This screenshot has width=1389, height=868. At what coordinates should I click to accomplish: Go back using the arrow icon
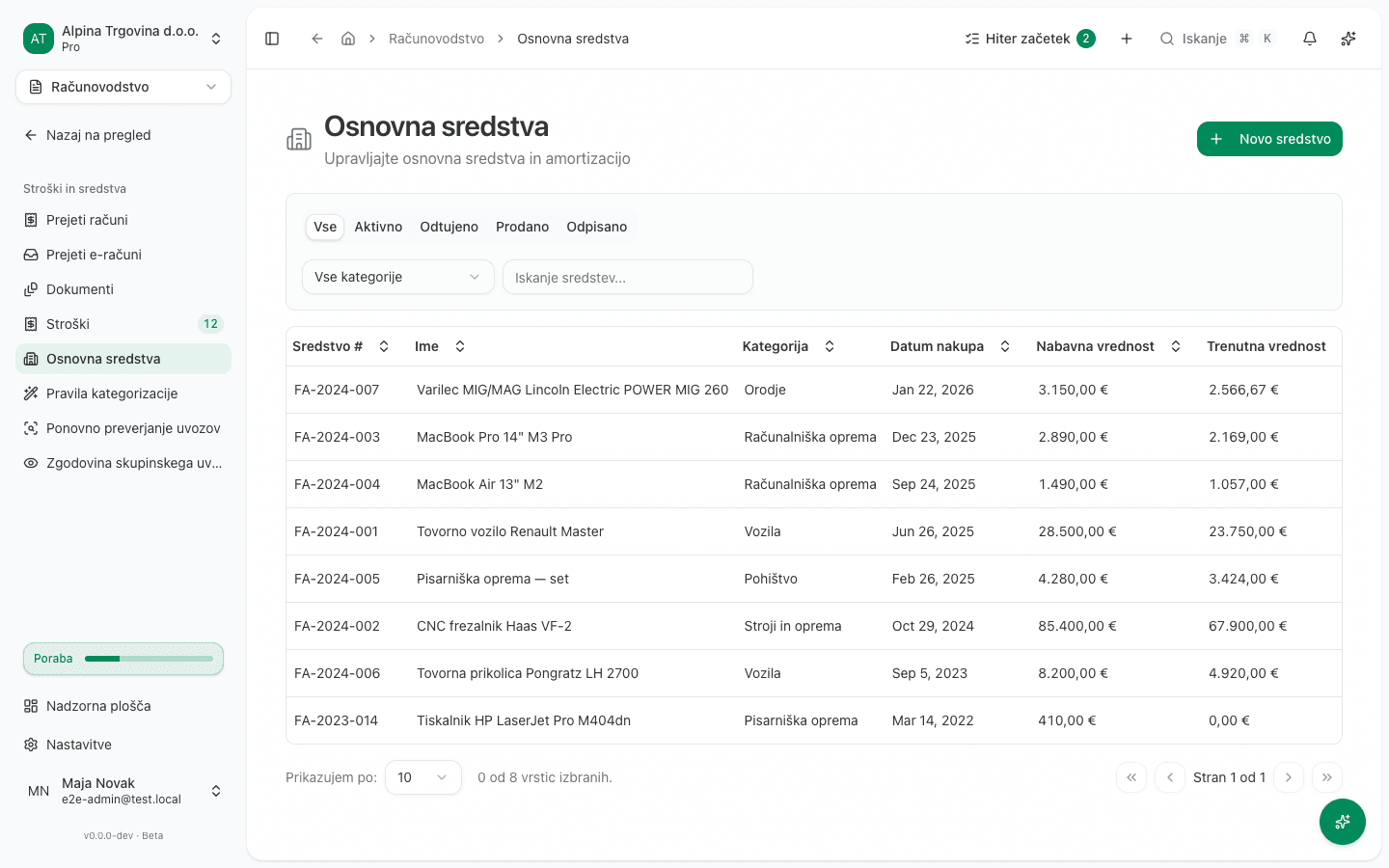[x=316, y=39]
